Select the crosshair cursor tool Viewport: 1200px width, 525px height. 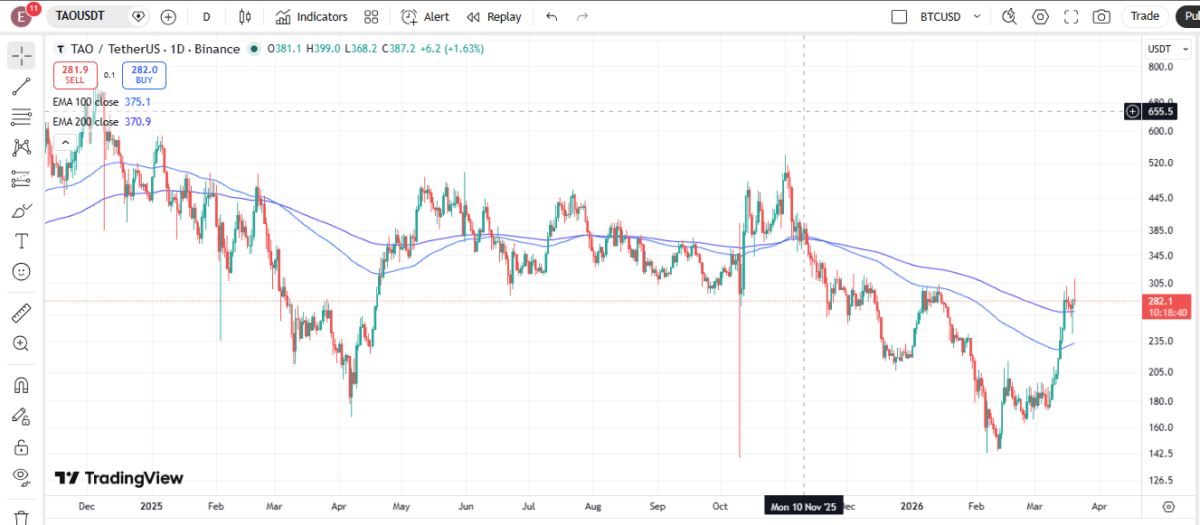tap(21, 56)
